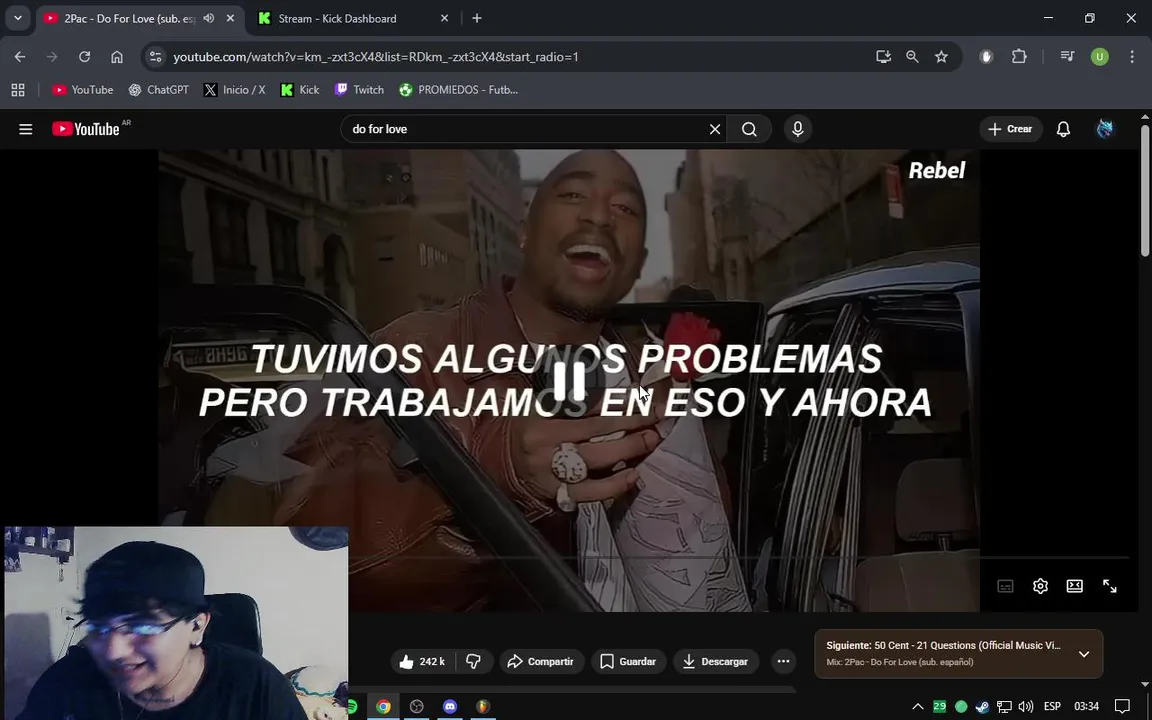
Task: View site information icon
Action: (x=155, y=57)
